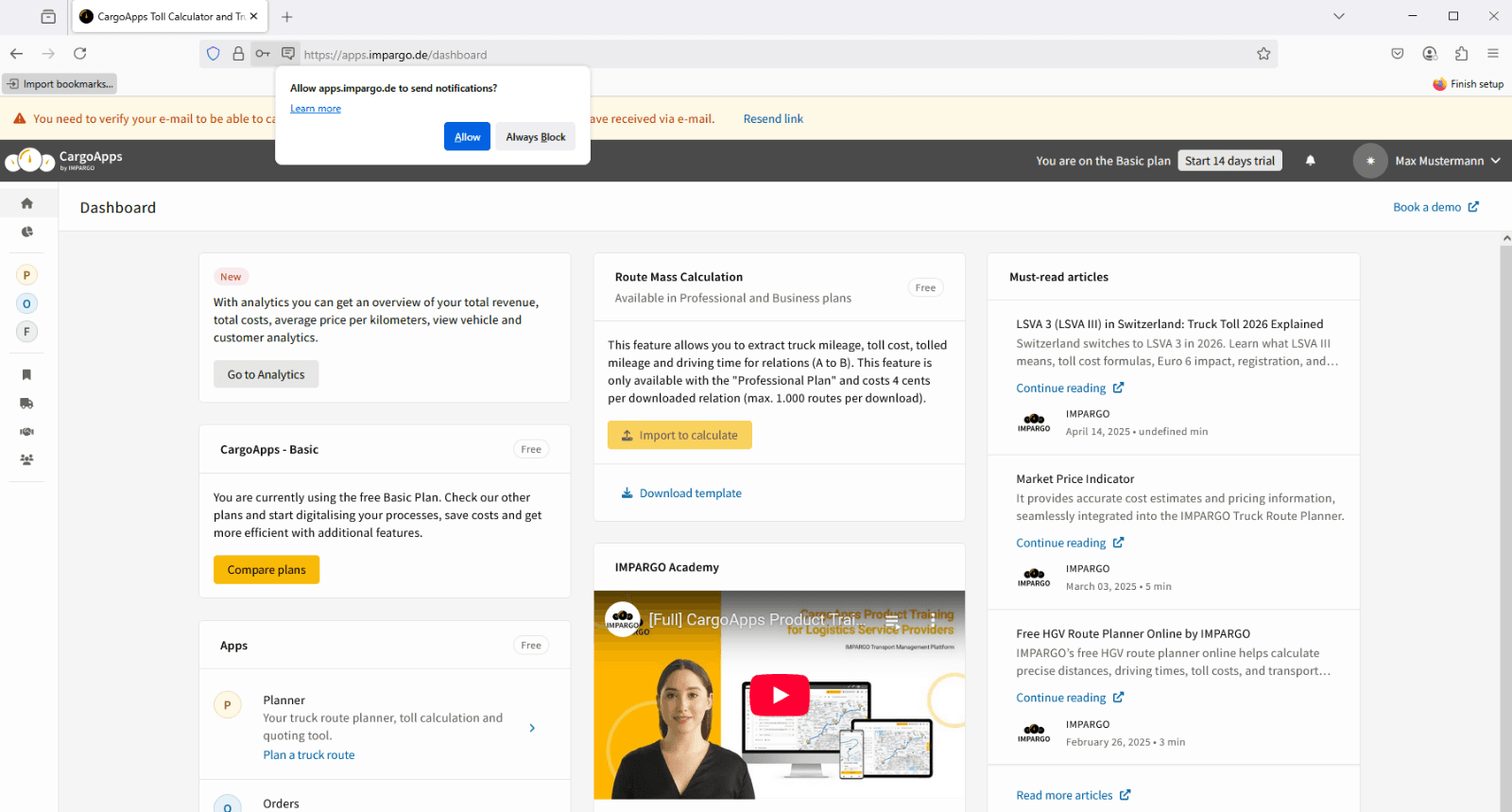Open the Pocket save icon
This screenshot has height=812, width=1512.
1398,54
